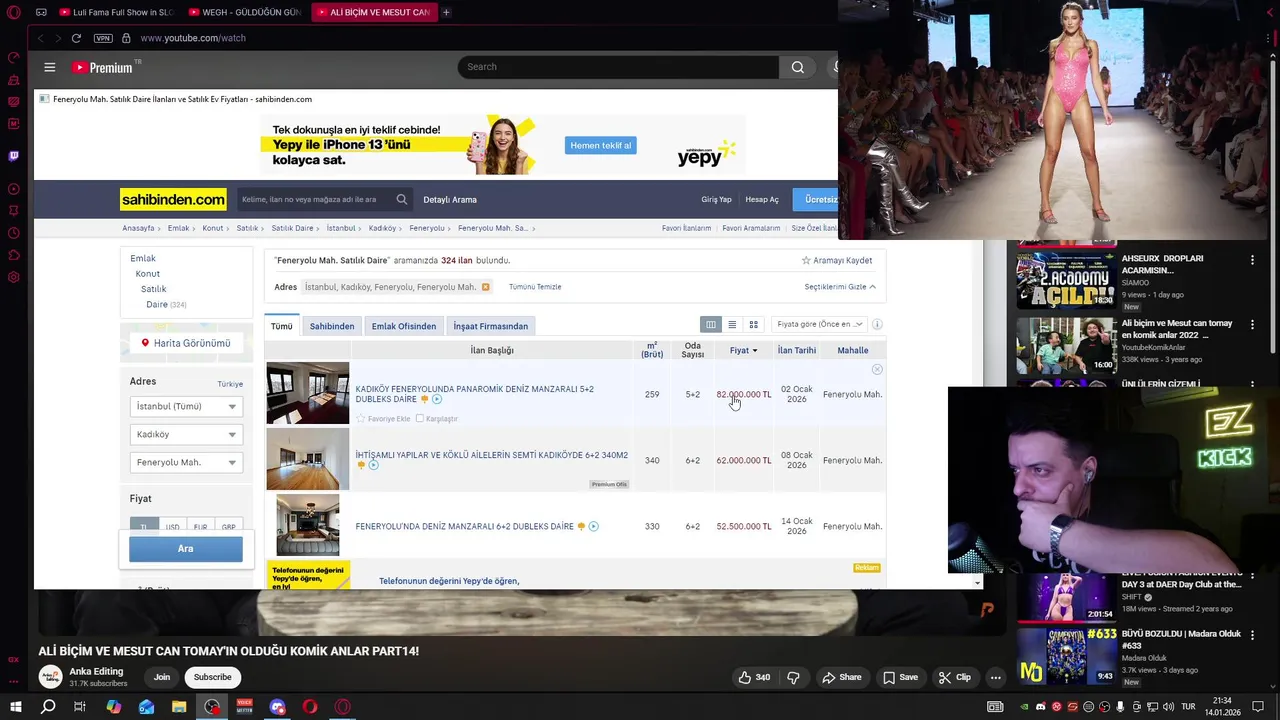This screenshot has height=720, width=1280.
Task: Click the Subscribe button
Action: tap(212, 677)
